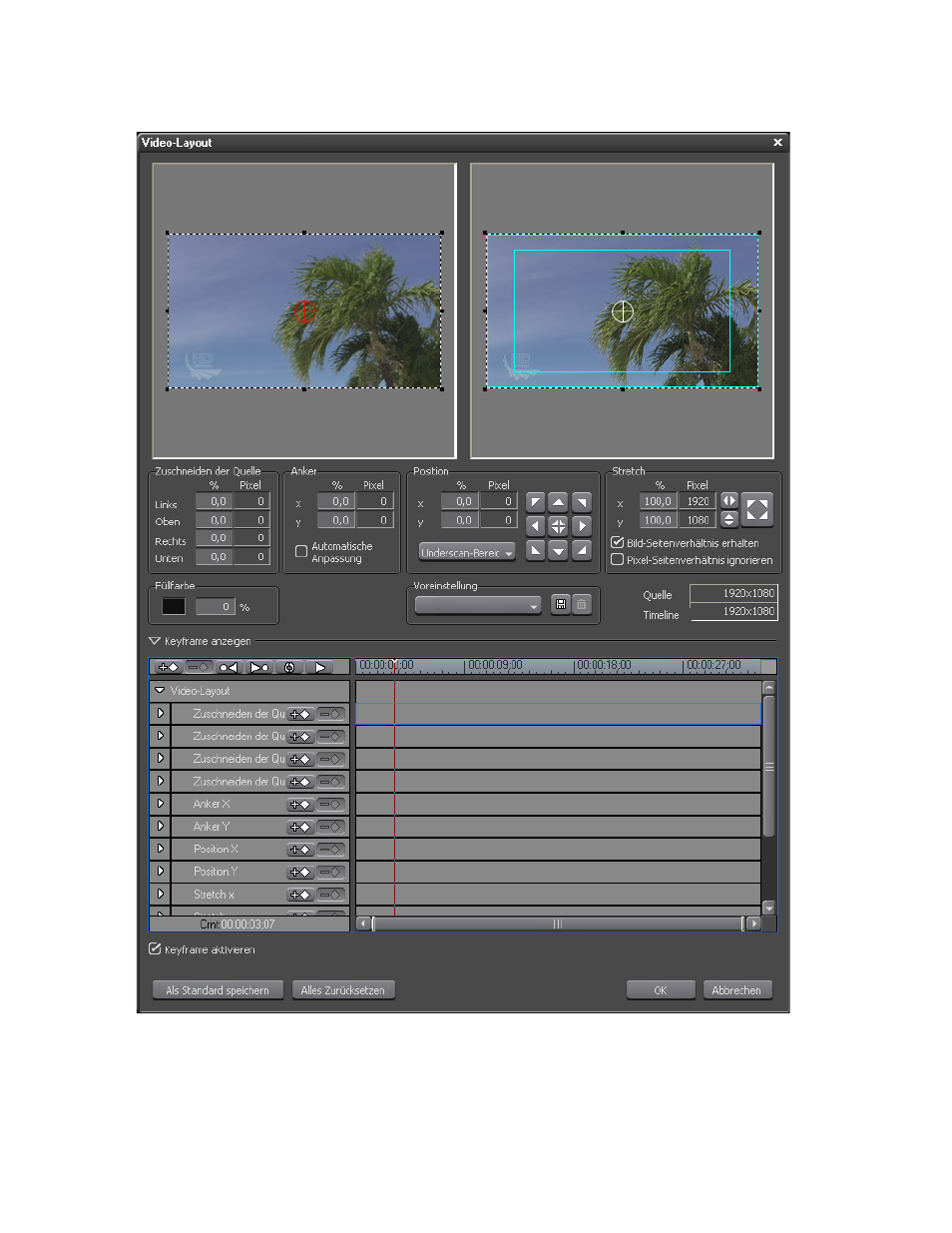Expand the Anker X track
Viewport: 952px width, 1233px height.
click(160, 804)
